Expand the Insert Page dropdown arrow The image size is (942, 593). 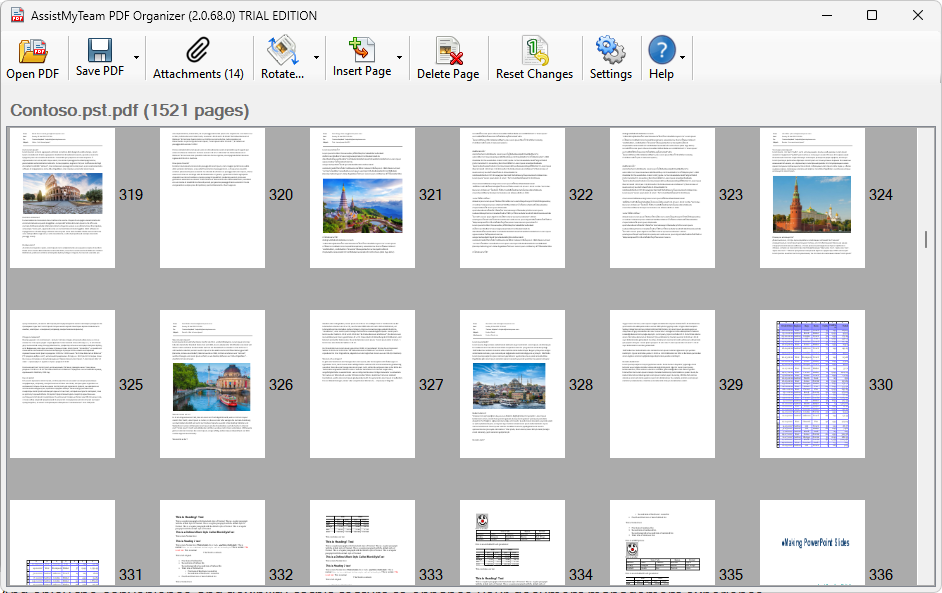coord(400,58)
